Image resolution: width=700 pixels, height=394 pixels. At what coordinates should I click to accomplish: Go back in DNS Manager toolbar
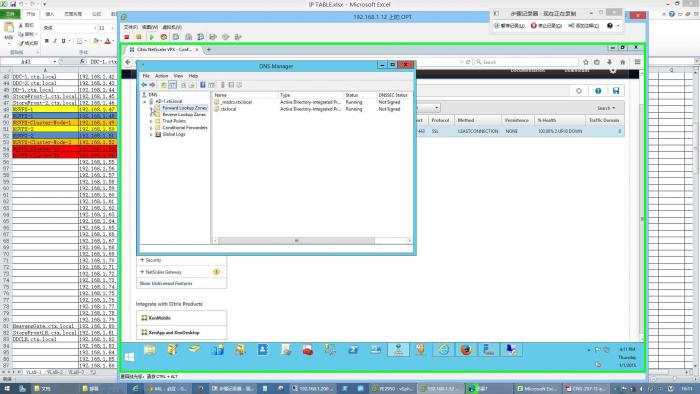[144, 85]
